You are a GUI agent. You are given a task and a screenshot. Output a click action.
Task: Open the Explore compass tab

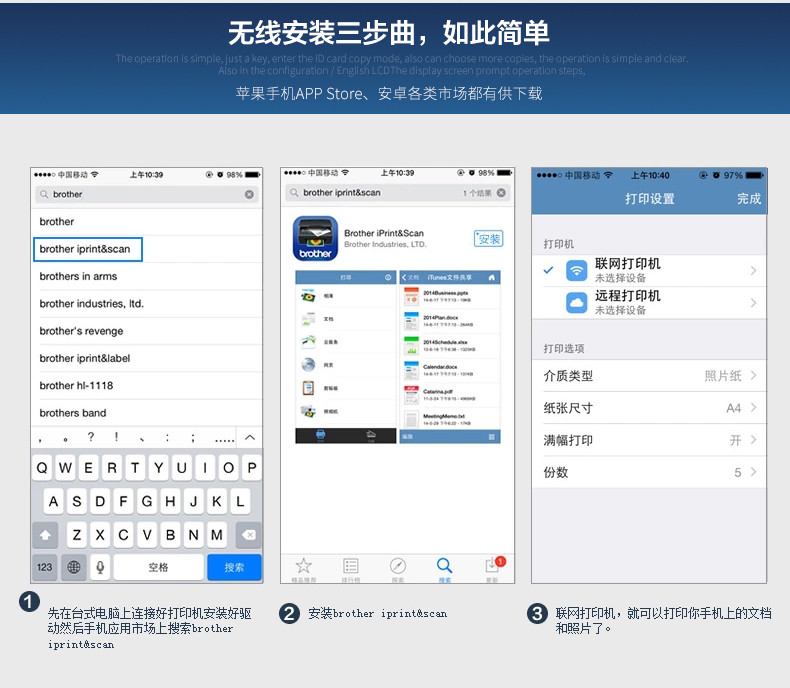(398, 570)
